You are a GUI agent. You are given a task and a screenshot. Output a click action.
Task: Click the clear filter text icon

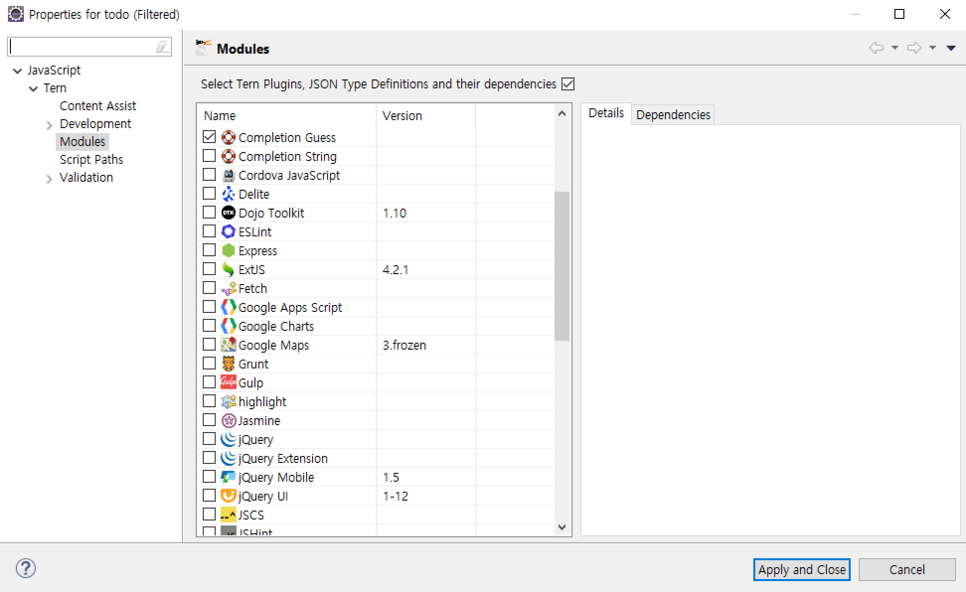(162, 47)
